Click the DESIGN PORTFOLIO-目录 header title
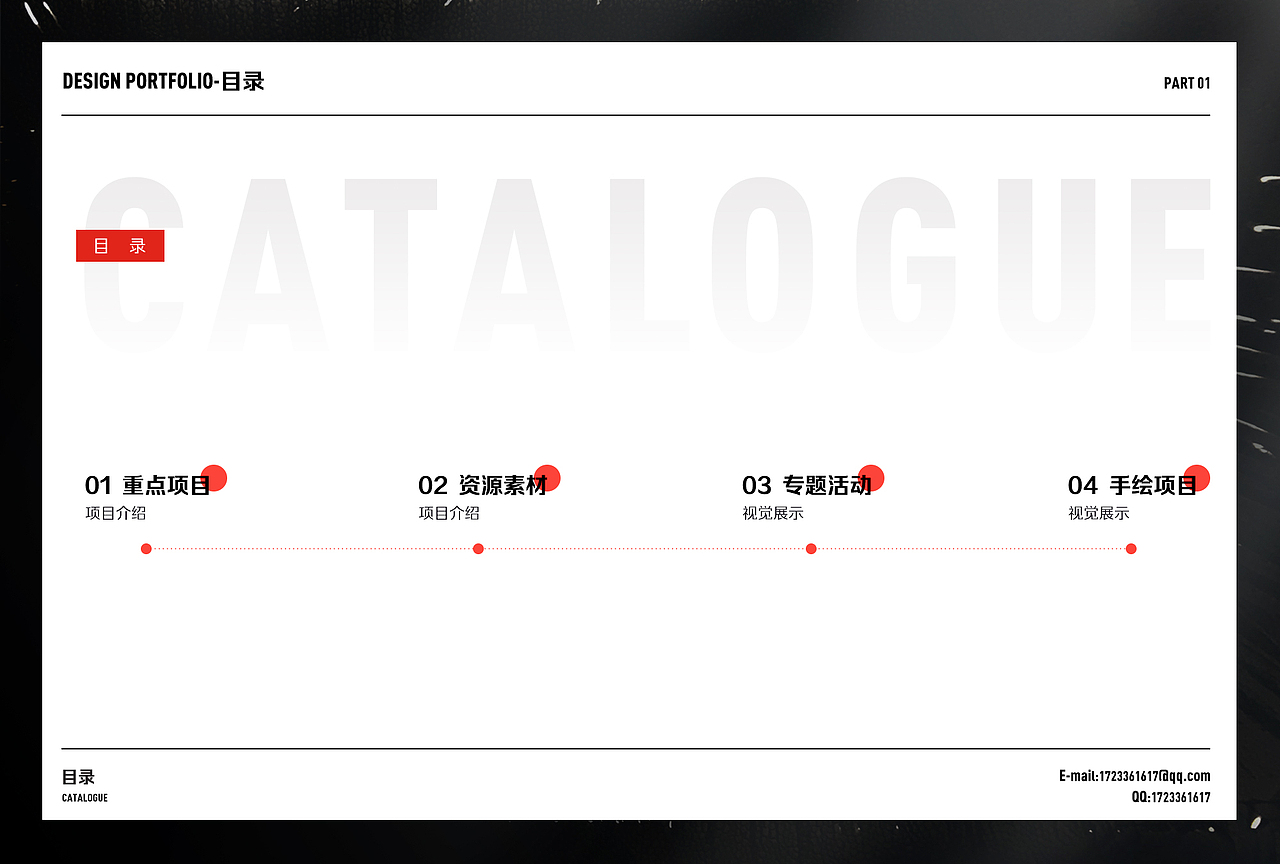Viewport: 1280px width, 864px height. coord(163,82)
